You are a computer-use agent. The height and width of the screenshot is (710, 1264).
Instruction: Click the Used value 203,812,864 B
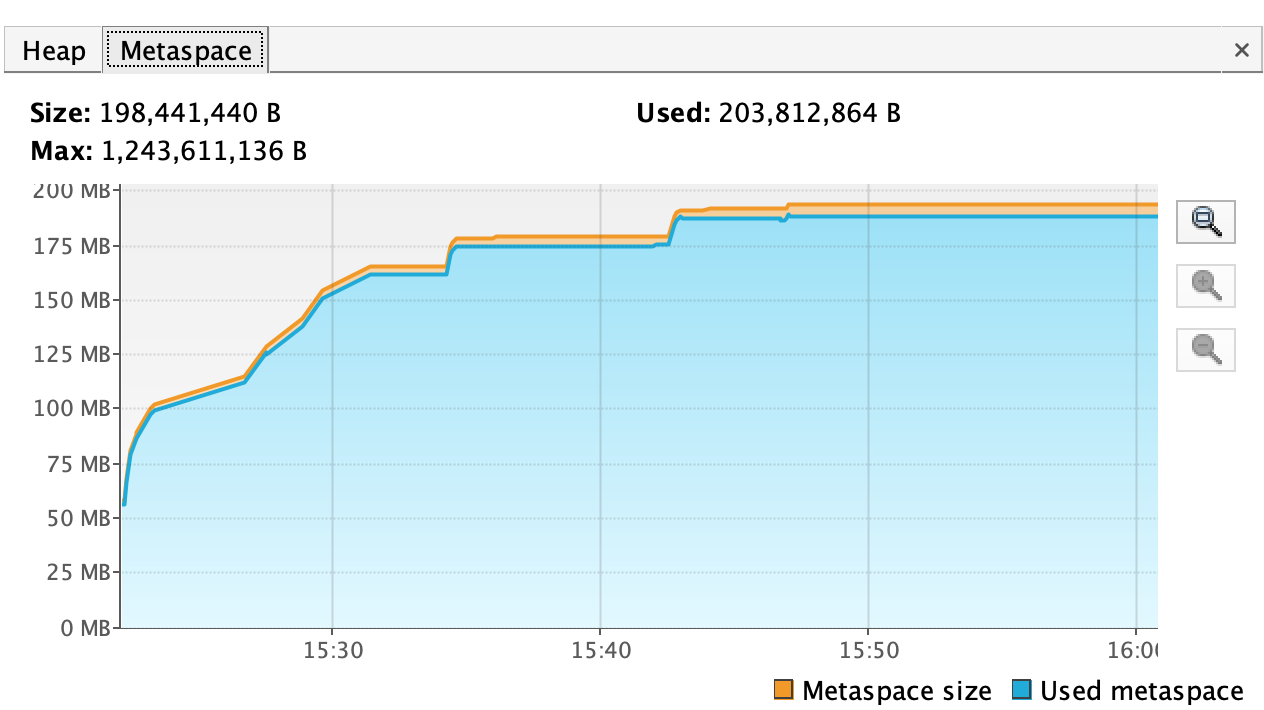tap(808, 113)
